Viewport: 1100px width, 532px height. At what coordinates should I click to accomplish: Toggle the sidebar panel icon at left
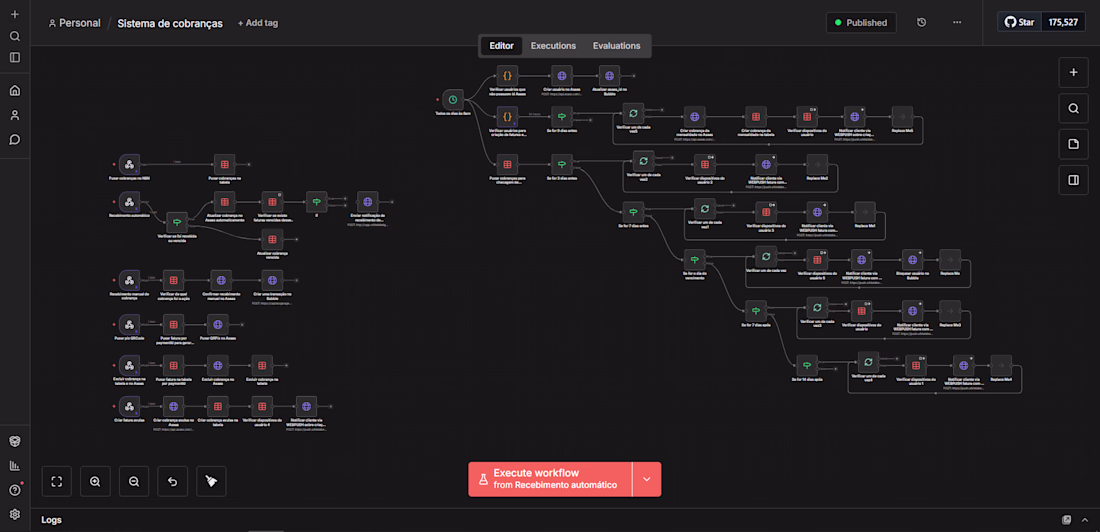pyautogui.click(x=15, y=58)
